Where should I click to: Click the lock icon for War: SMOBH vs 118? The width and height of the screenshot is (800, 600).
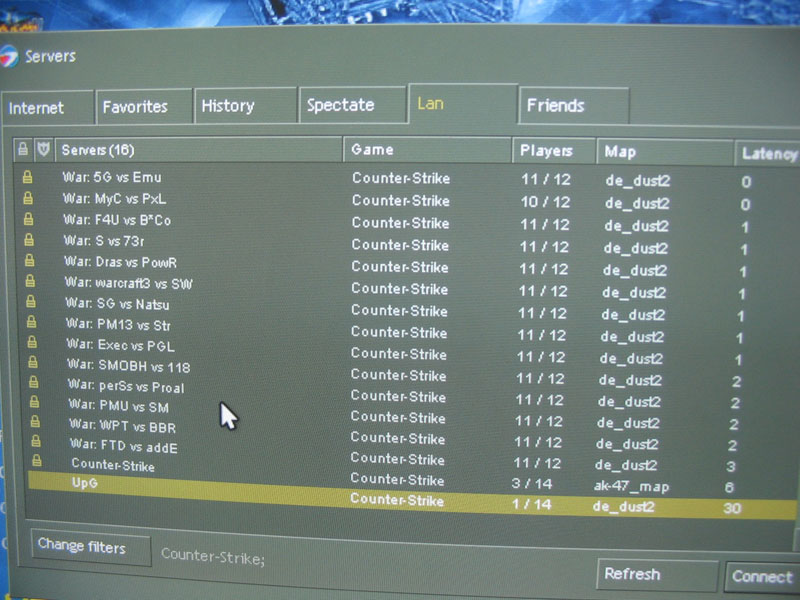(33, 362)
